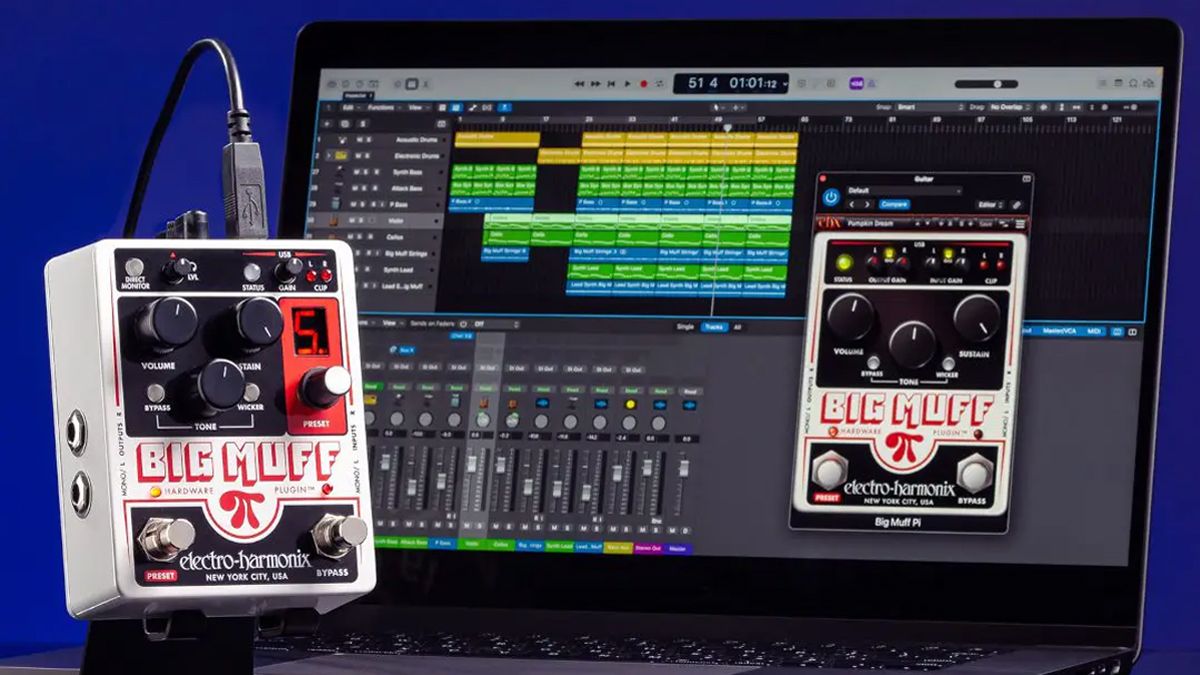Open the Functions menu in the tracks area

pyautogui.click(x=380, y=107)
